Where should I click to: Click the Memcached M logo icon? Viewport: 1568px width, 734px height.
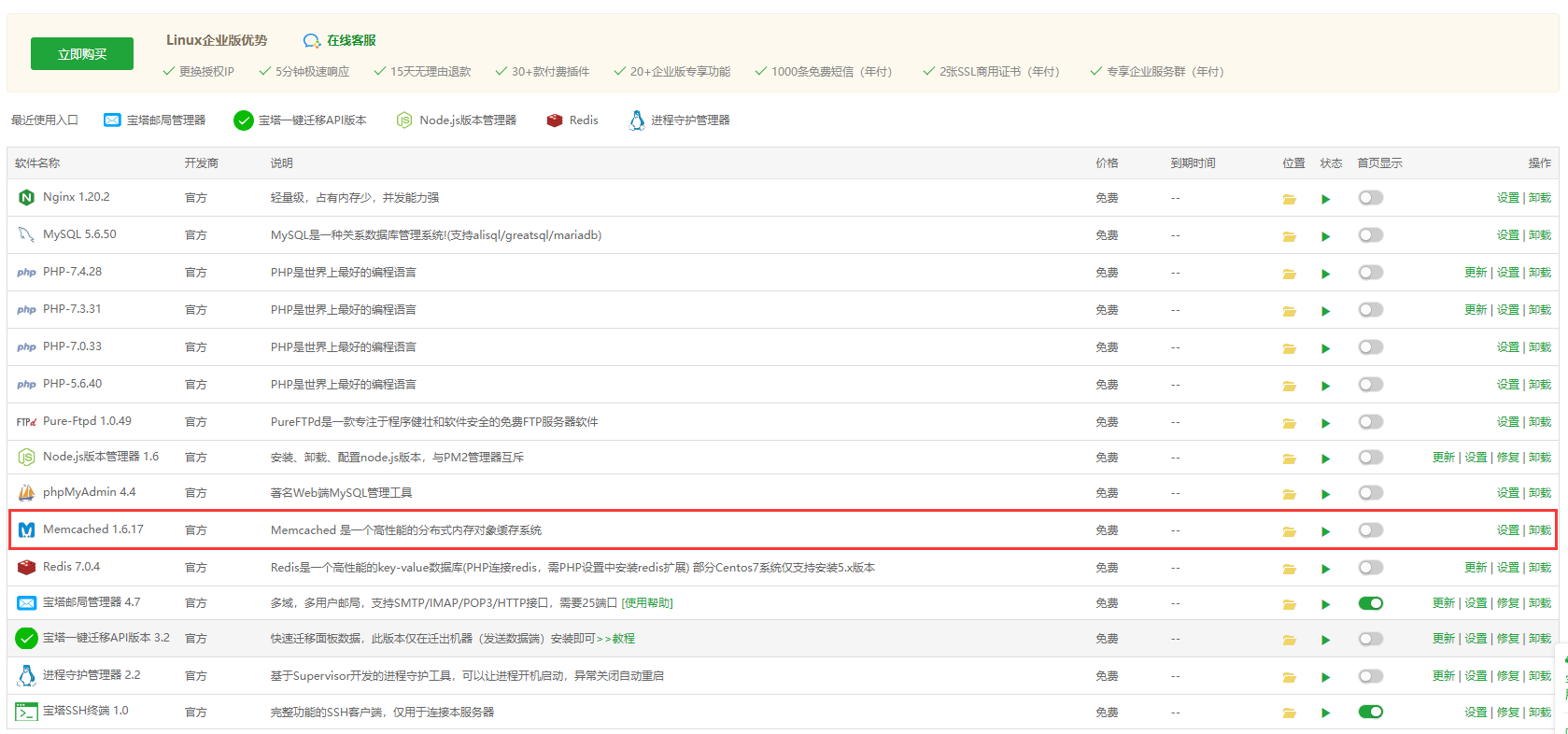click(x=26, y=529)
